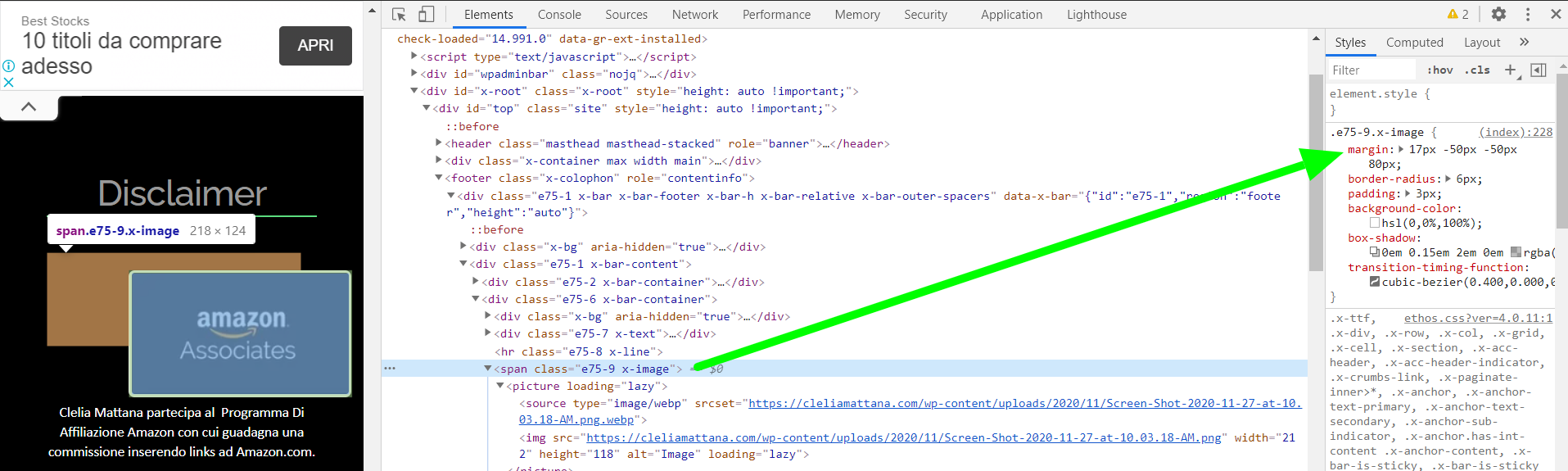Open the (index):228 source link

pyautogui.click(x=1516, y=132)
